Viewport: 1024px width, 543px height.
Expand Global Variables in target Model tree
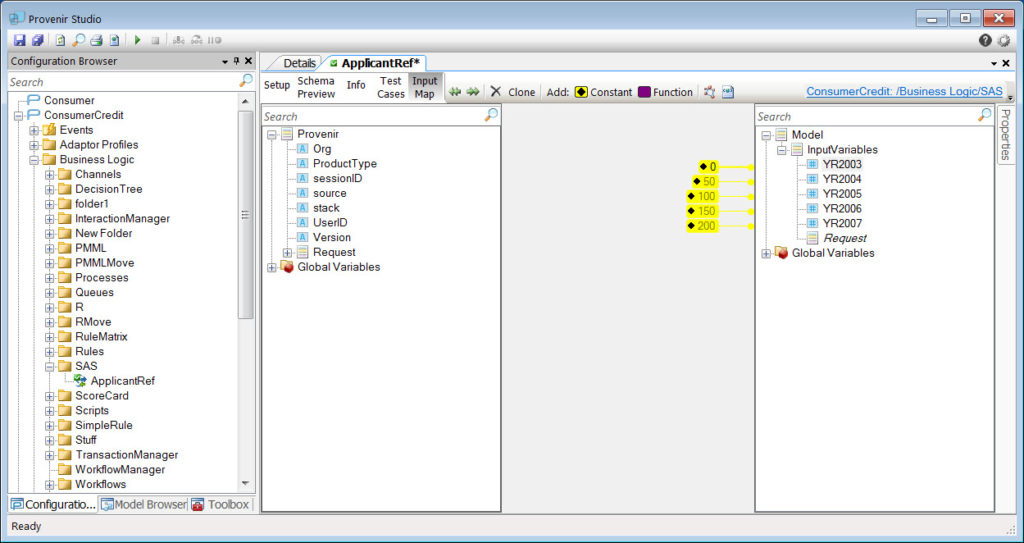point(766,253)
